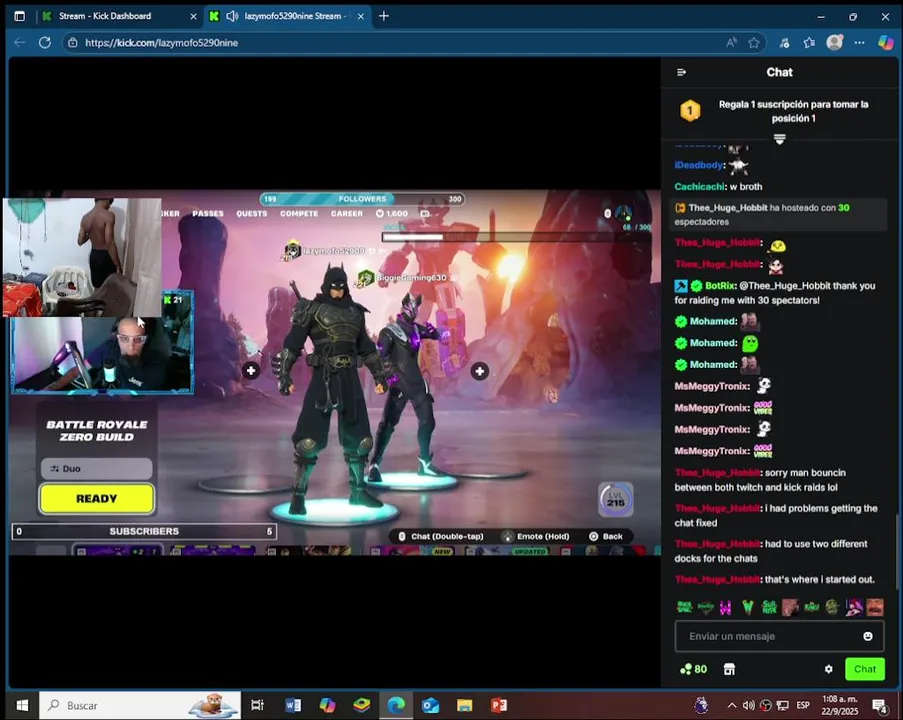The image size is (903, 720).
Task: Collapse the chat panel with the arrow icon
Action: tap(681, 73)
